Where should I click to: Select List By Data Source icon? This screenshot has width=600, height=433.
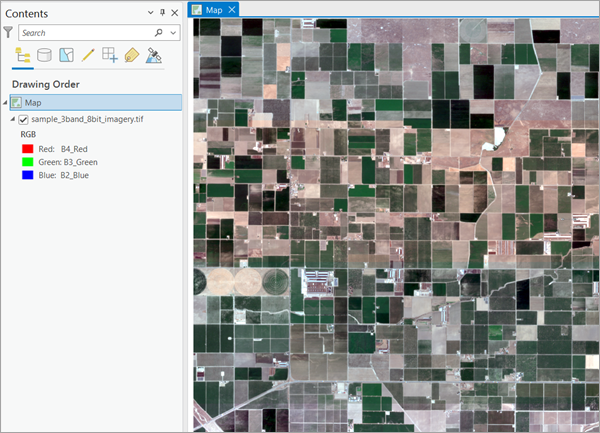(x=45, y=56)
